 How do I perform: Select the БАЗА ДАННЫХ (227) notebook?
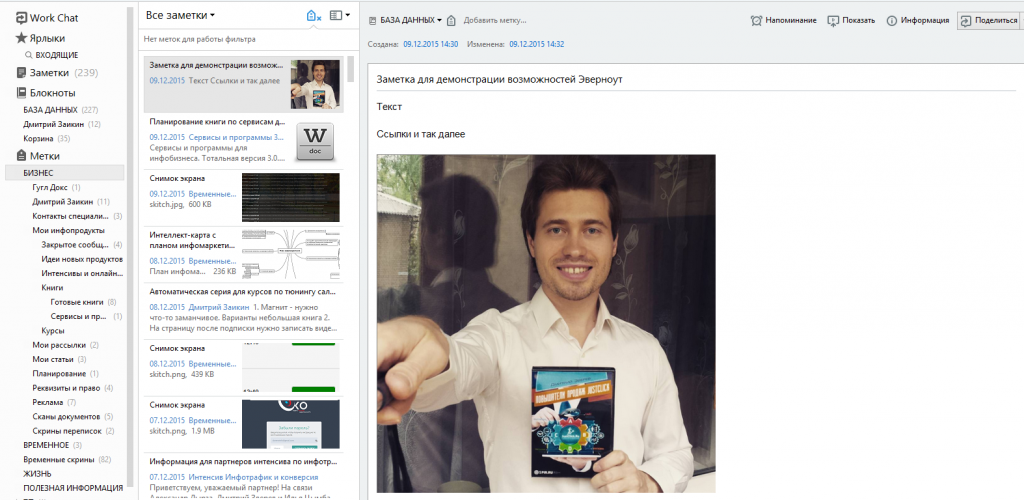pyautogui.click(x=60, y=110)
